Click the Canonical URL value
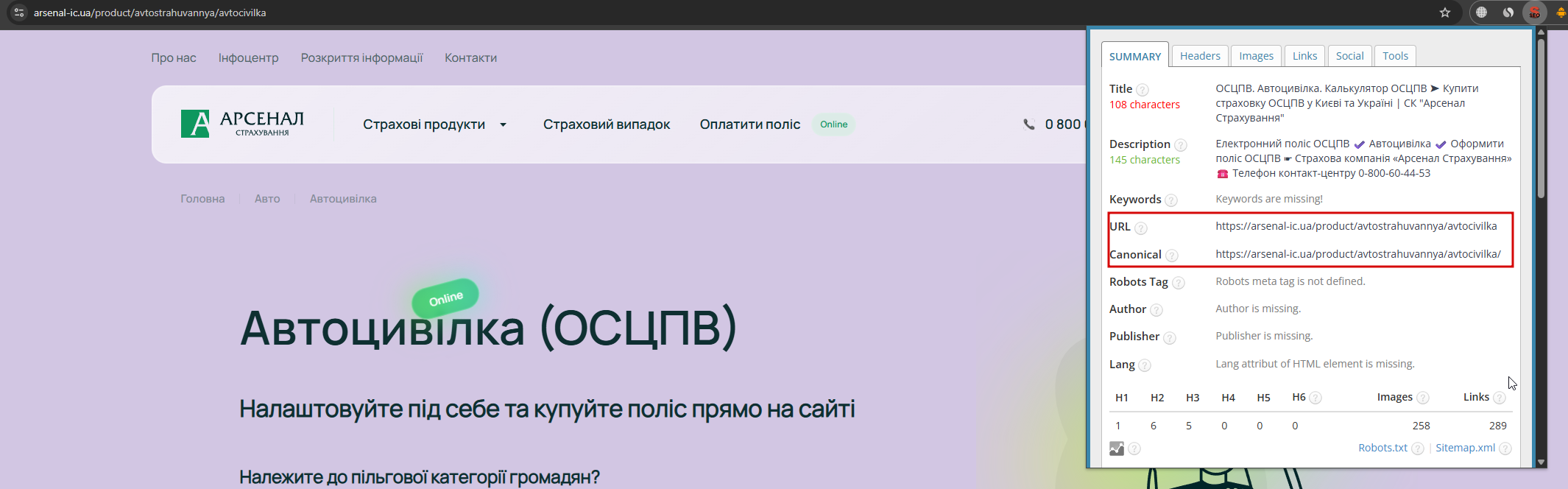 point(1358,254)
